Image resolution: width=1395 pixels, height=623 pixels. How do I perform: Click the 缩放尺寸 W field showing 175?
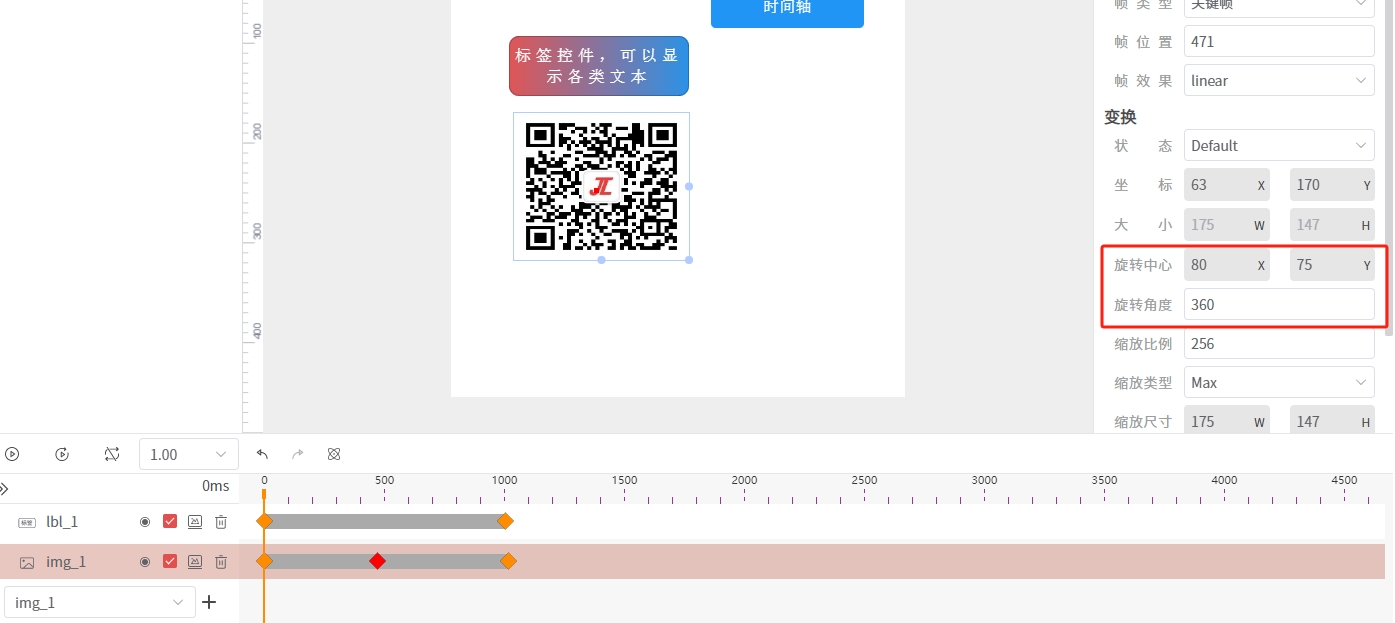point(1227,422)
